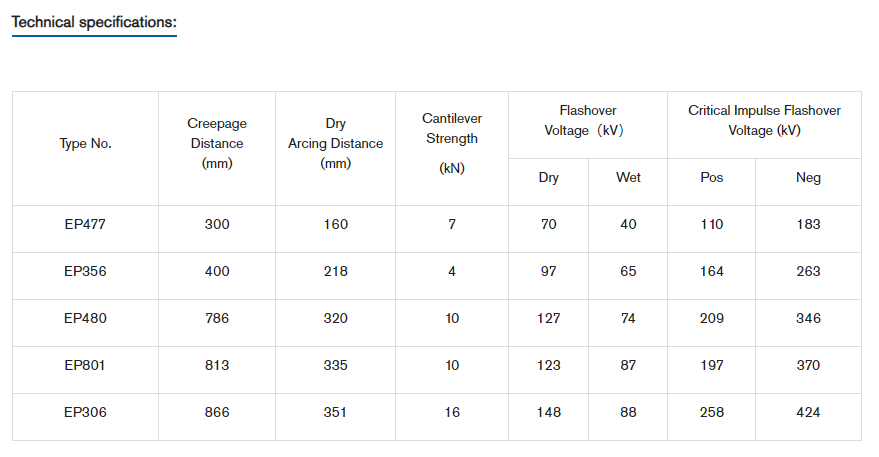This screenshot has width=879, height=457.
Task: Select the Wet sub-column header
Action: [628, 178]
